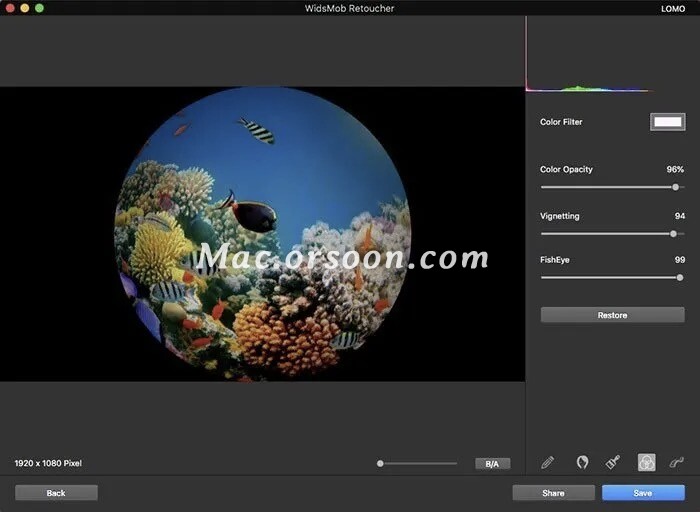Image resolution: width=700 pixels, height=512 pixels.
Task: Click the FishEye slider handle
Action: coord(680,277)
